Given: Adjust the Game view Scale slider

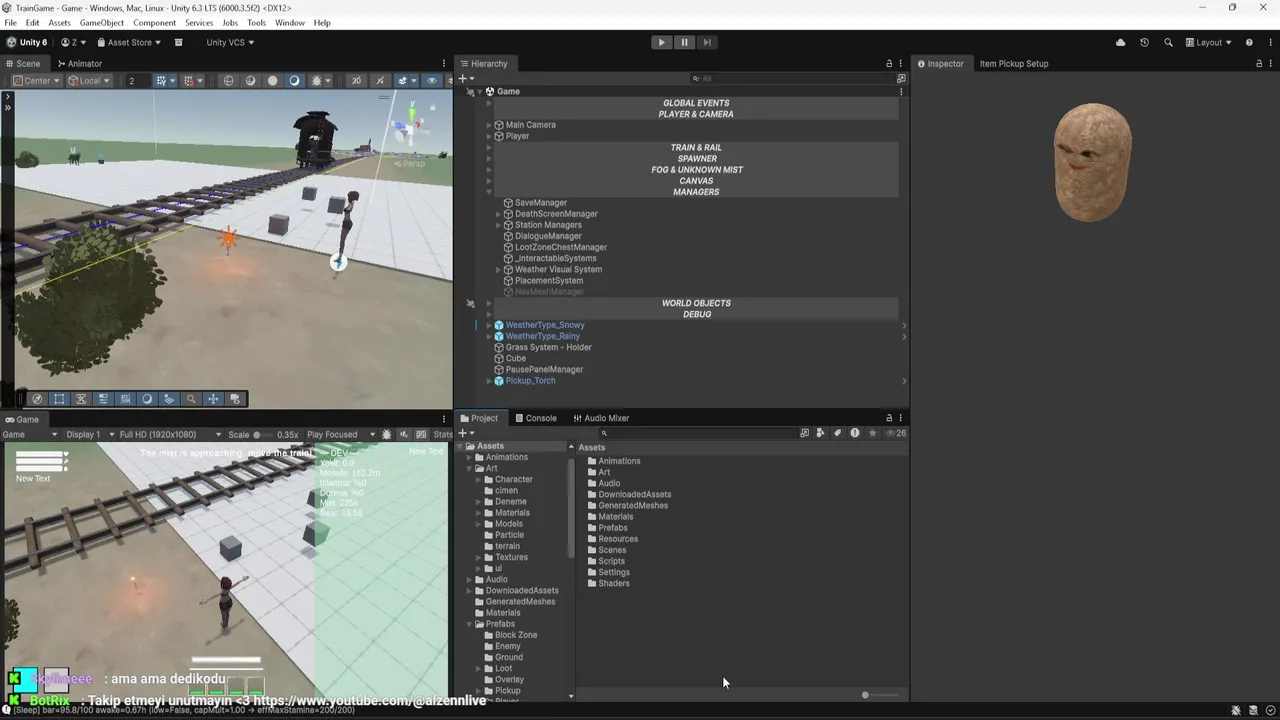Looking at the screenshot, I should pyautogui.click(x=264, y=435).
